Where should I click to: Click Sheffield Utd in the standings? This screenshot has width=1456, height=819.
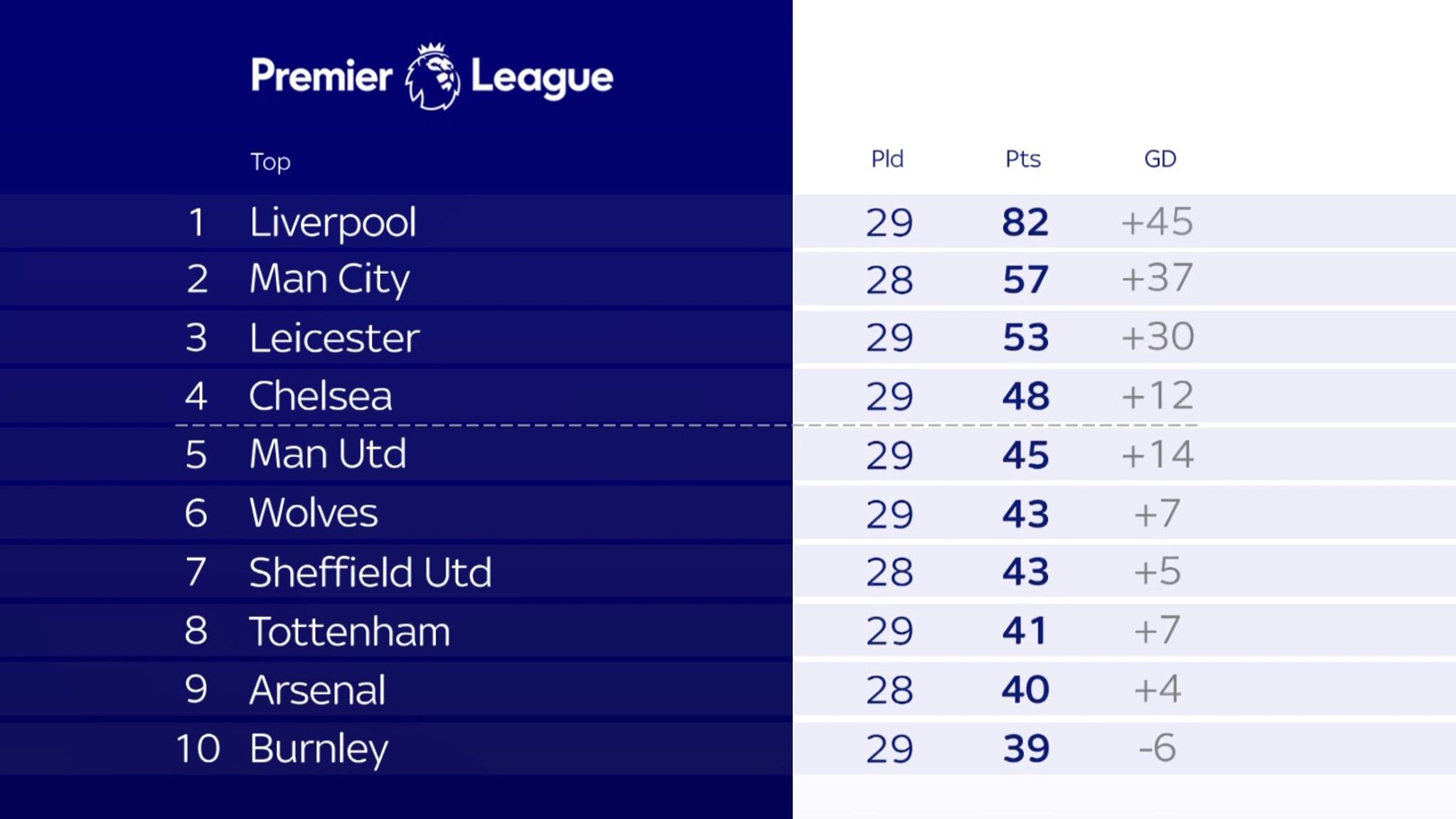tap(370, 572)
